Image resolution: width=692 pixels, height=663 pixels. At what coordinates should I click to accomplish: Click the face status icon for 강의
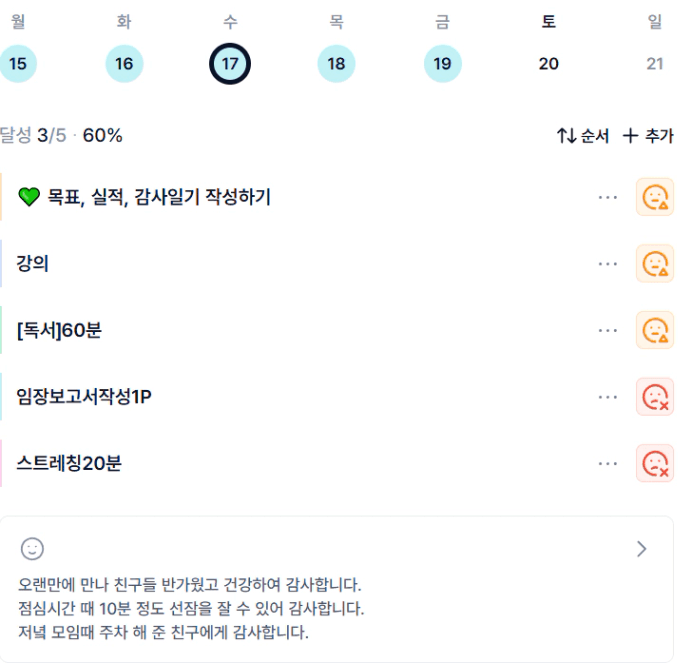(655, 264)
